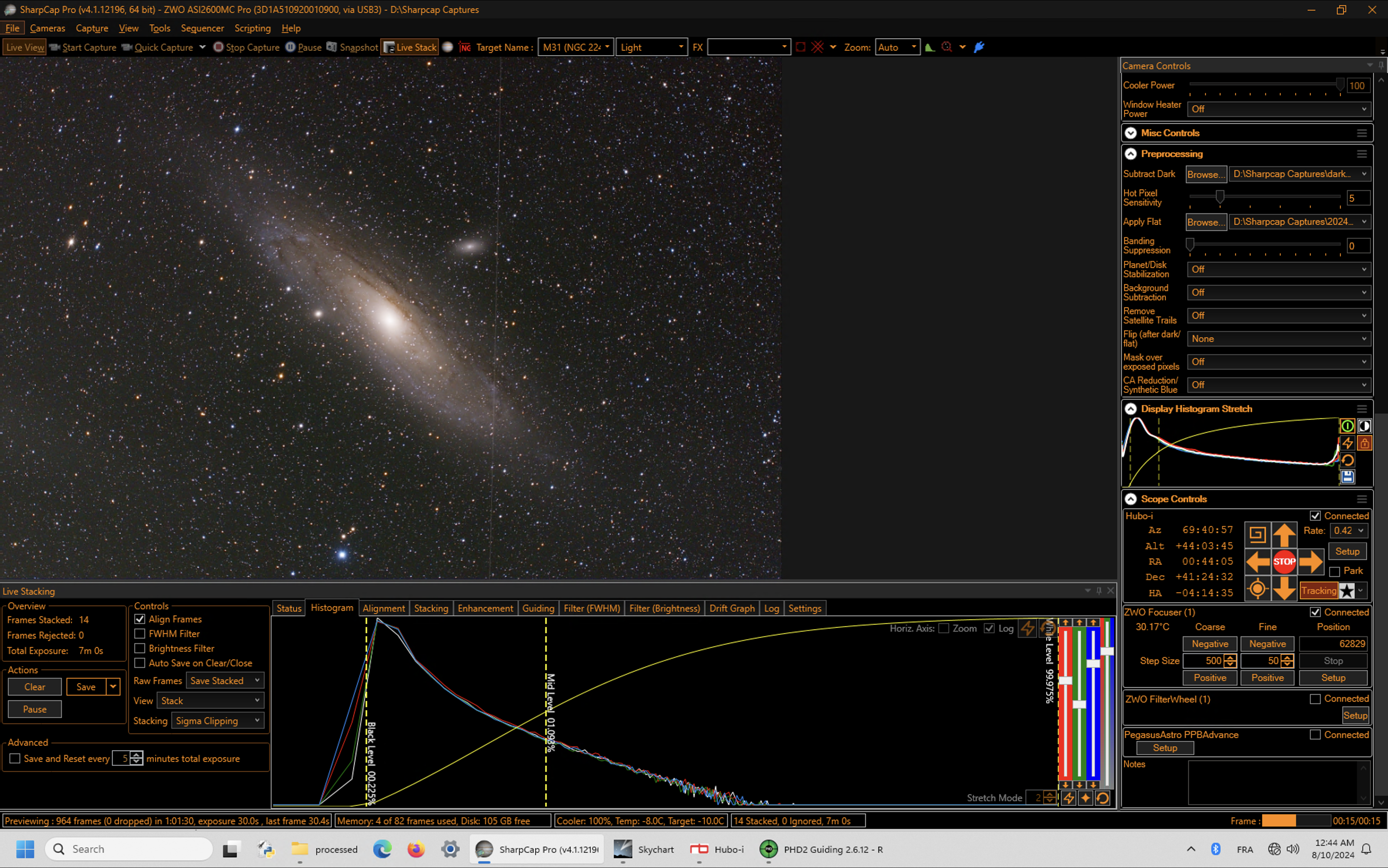This screenshot has width=1388, height=868.
Task: Click the half-circle contrast icon in Display Stretch
Action: tap(1364, 426)
